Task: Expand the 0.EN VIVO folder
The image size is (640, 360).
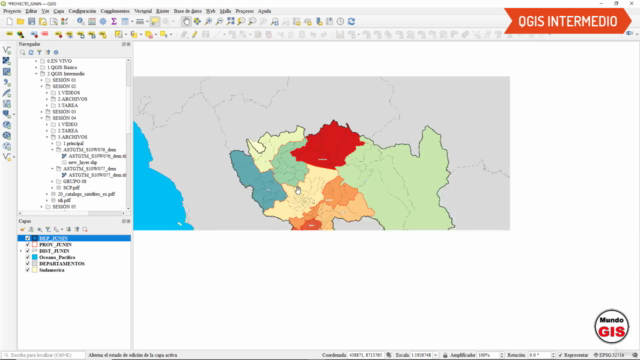Action: click(36, 61)
